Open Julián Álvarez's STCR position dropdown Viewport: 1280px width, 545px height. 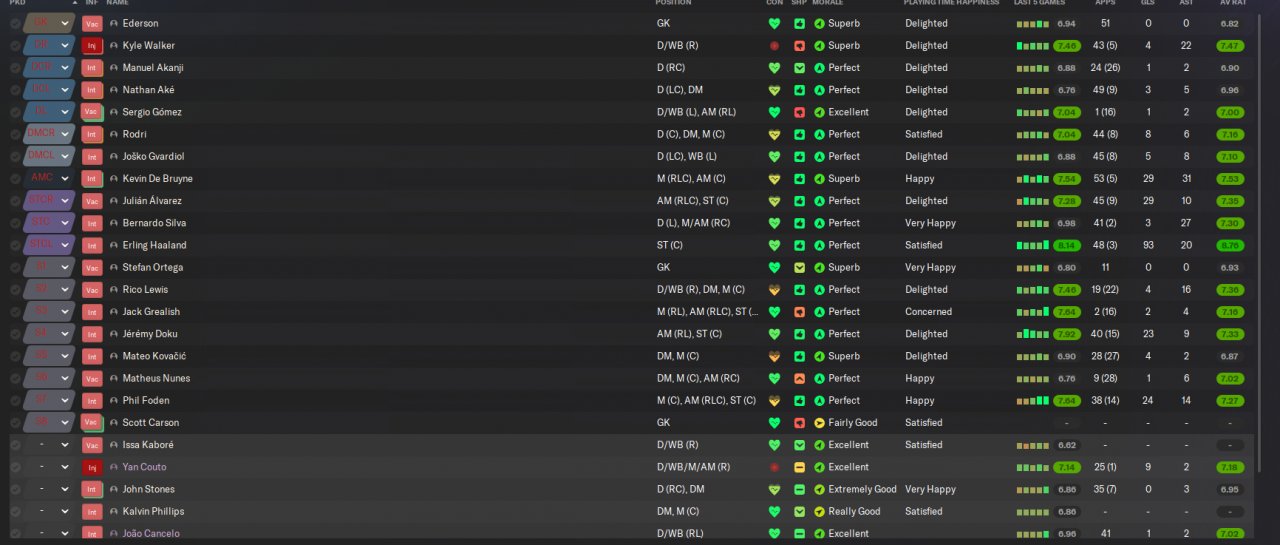65,201
